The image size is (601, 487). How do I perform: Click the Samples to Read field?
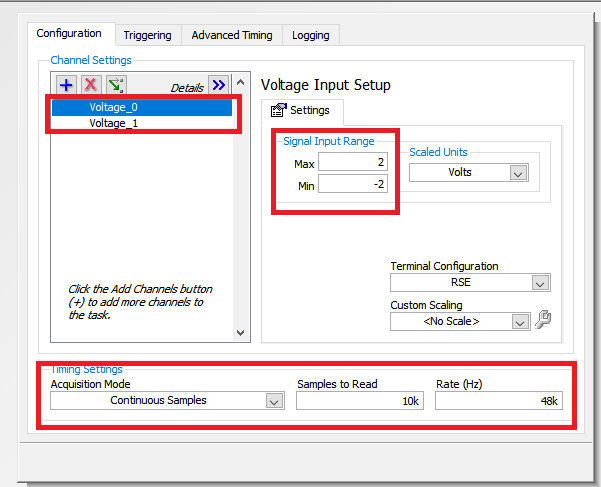360,401
